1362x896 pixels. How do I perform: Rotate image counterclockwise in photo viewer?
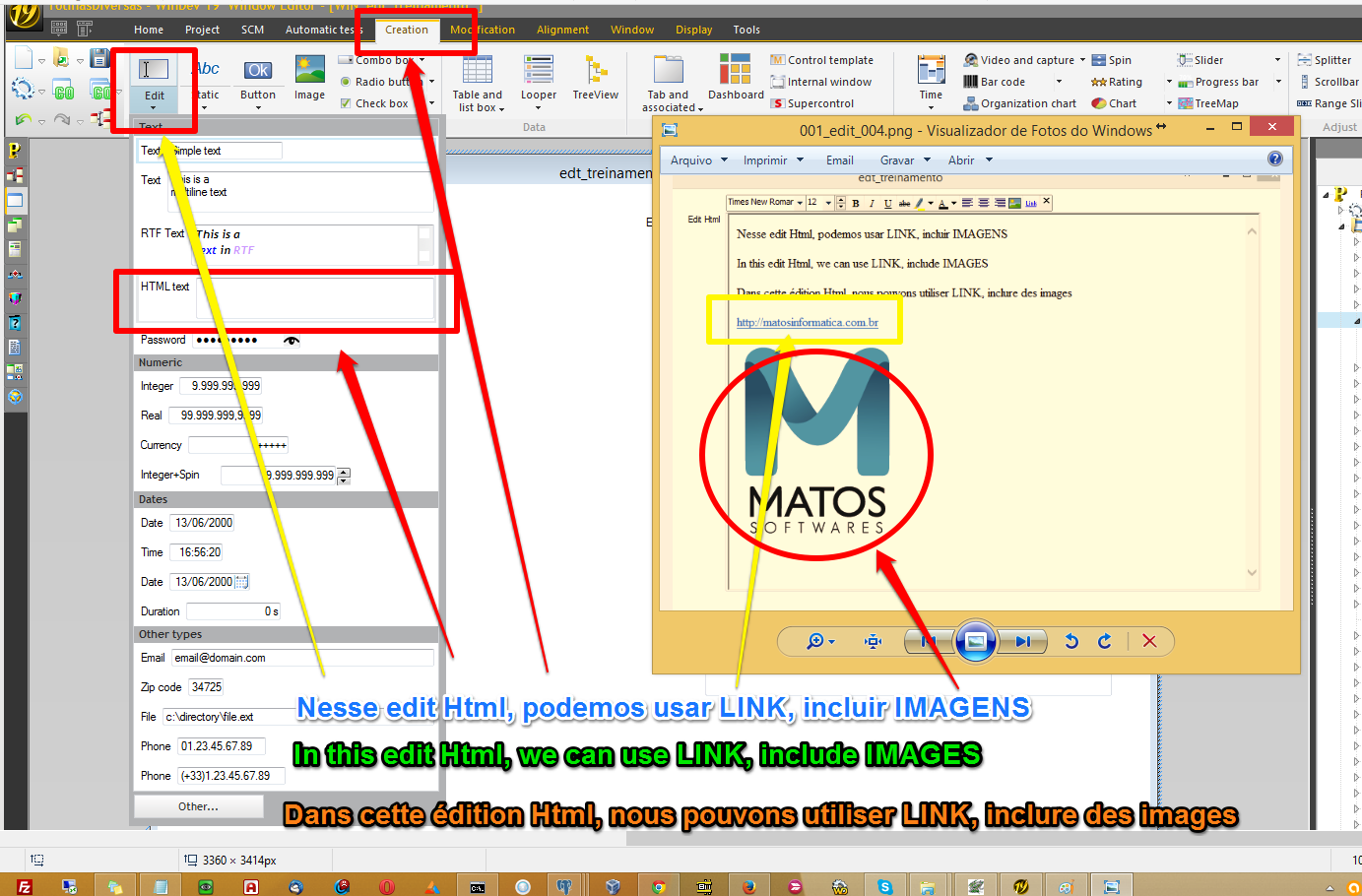1071,641
